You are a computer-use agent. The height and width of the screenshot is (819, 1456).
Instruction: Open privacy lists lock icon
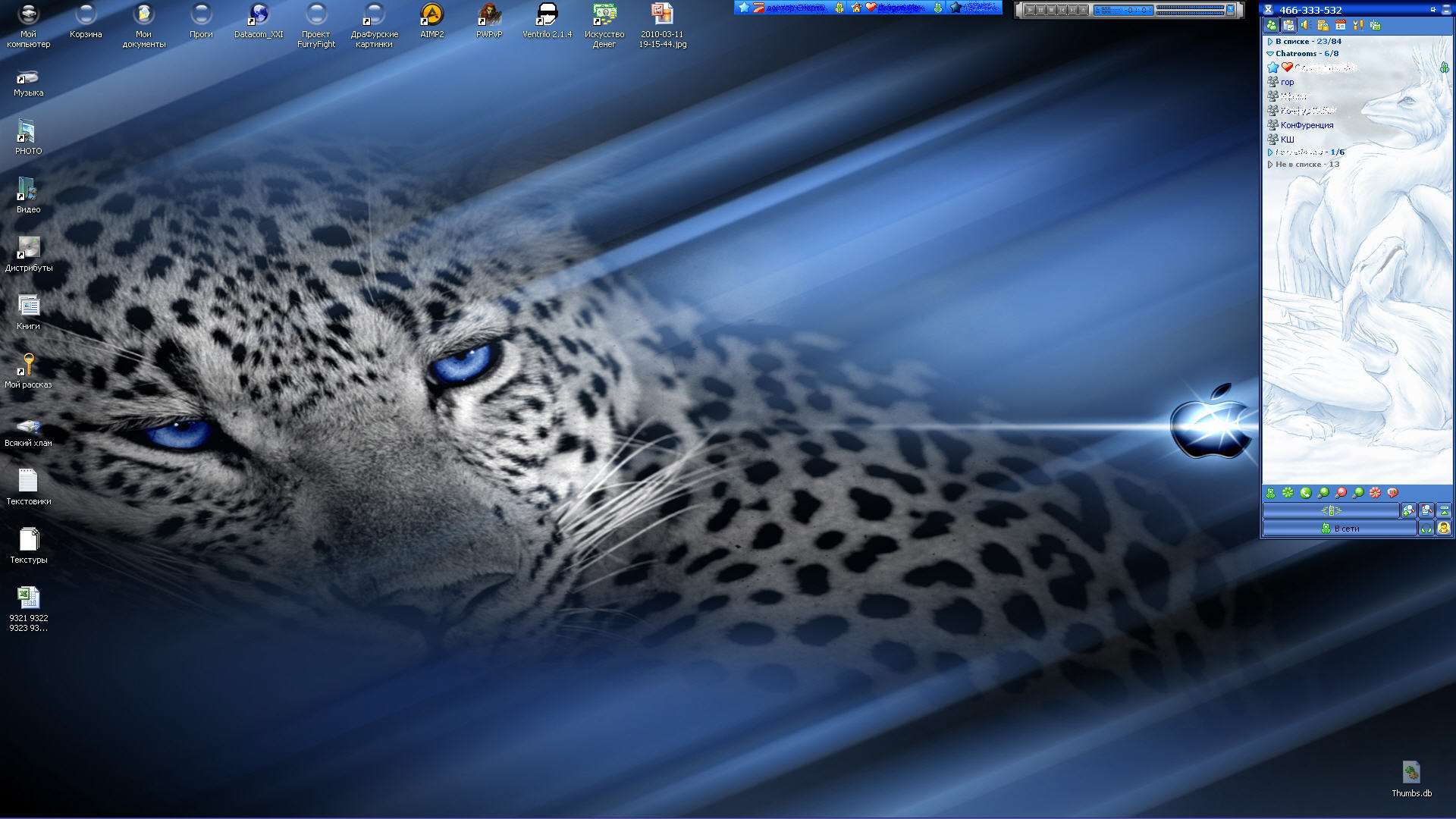point(1323,25)
